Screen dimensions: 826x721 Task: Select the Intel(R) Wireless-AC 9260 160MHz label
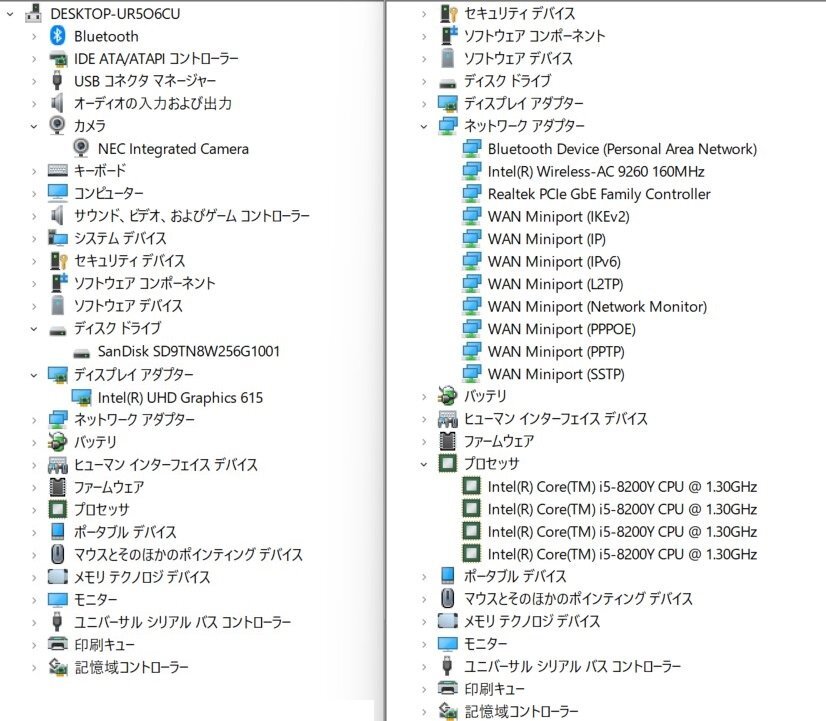596,172
